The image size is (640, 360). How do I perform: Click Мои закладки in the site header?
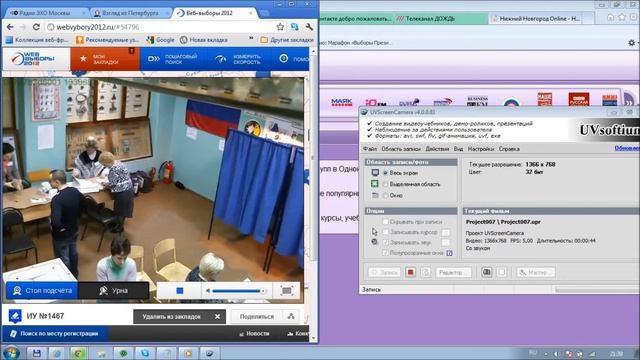point(105,59)
